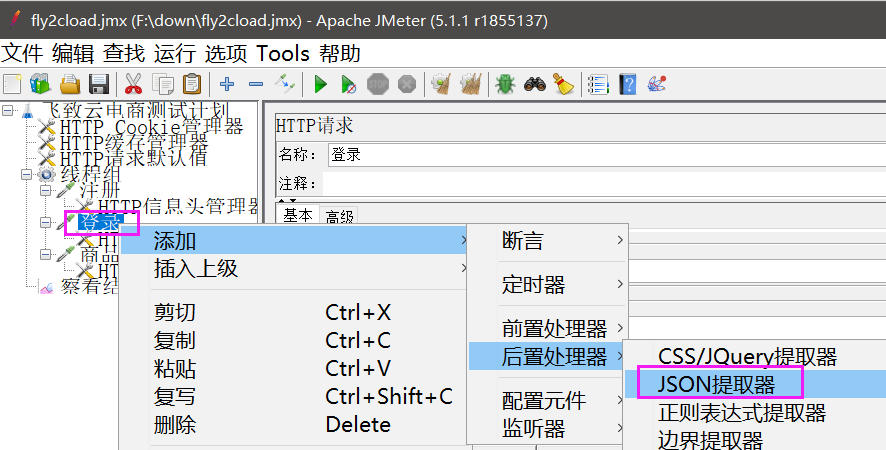Click the grey STOP icon
Screen dimensions: 886x450
pyautogui.click(x=378, y=85)
